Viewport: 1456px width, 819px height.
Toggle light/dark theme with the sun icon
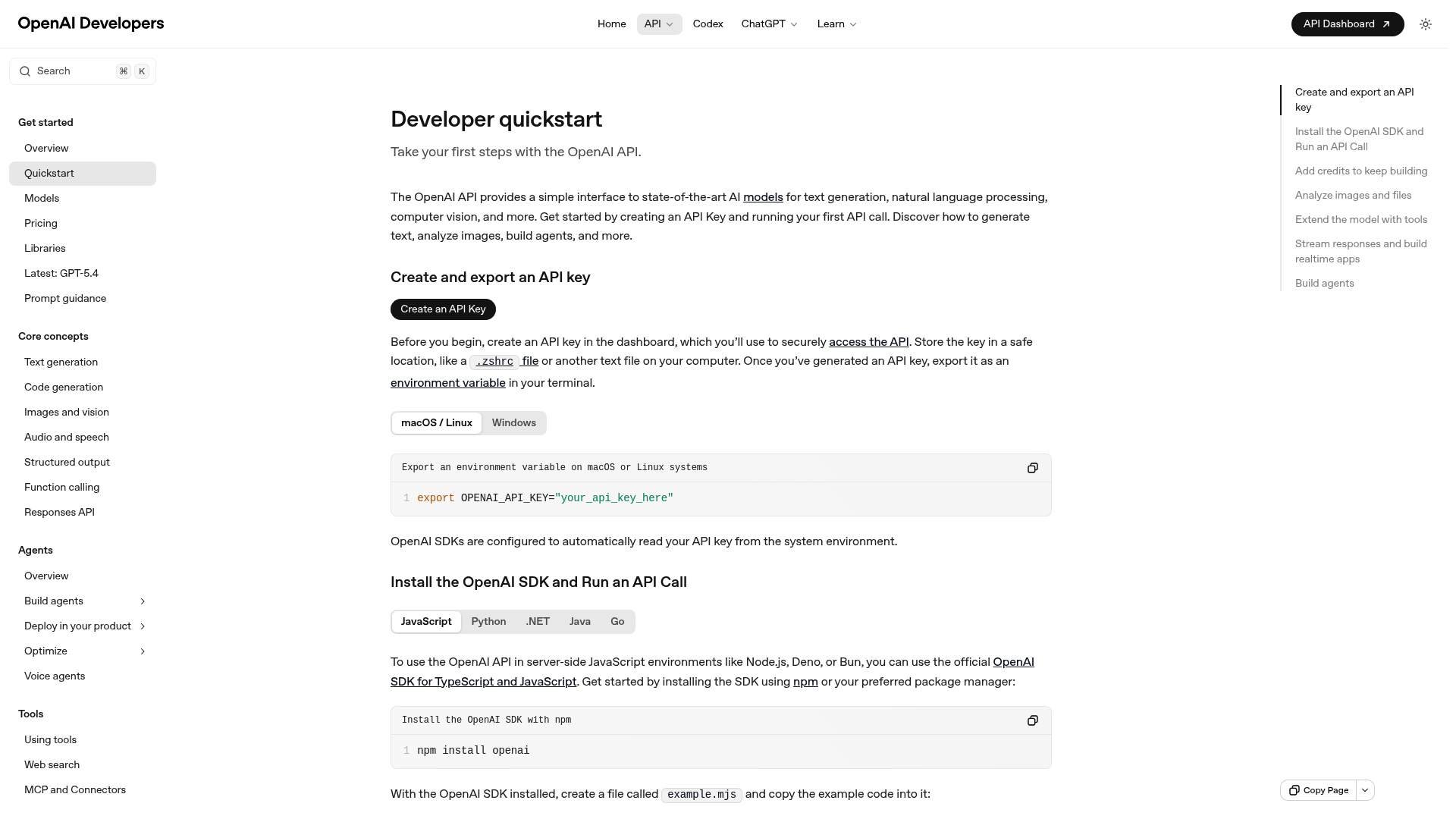pyautogui.click(x=1425, y=24)
